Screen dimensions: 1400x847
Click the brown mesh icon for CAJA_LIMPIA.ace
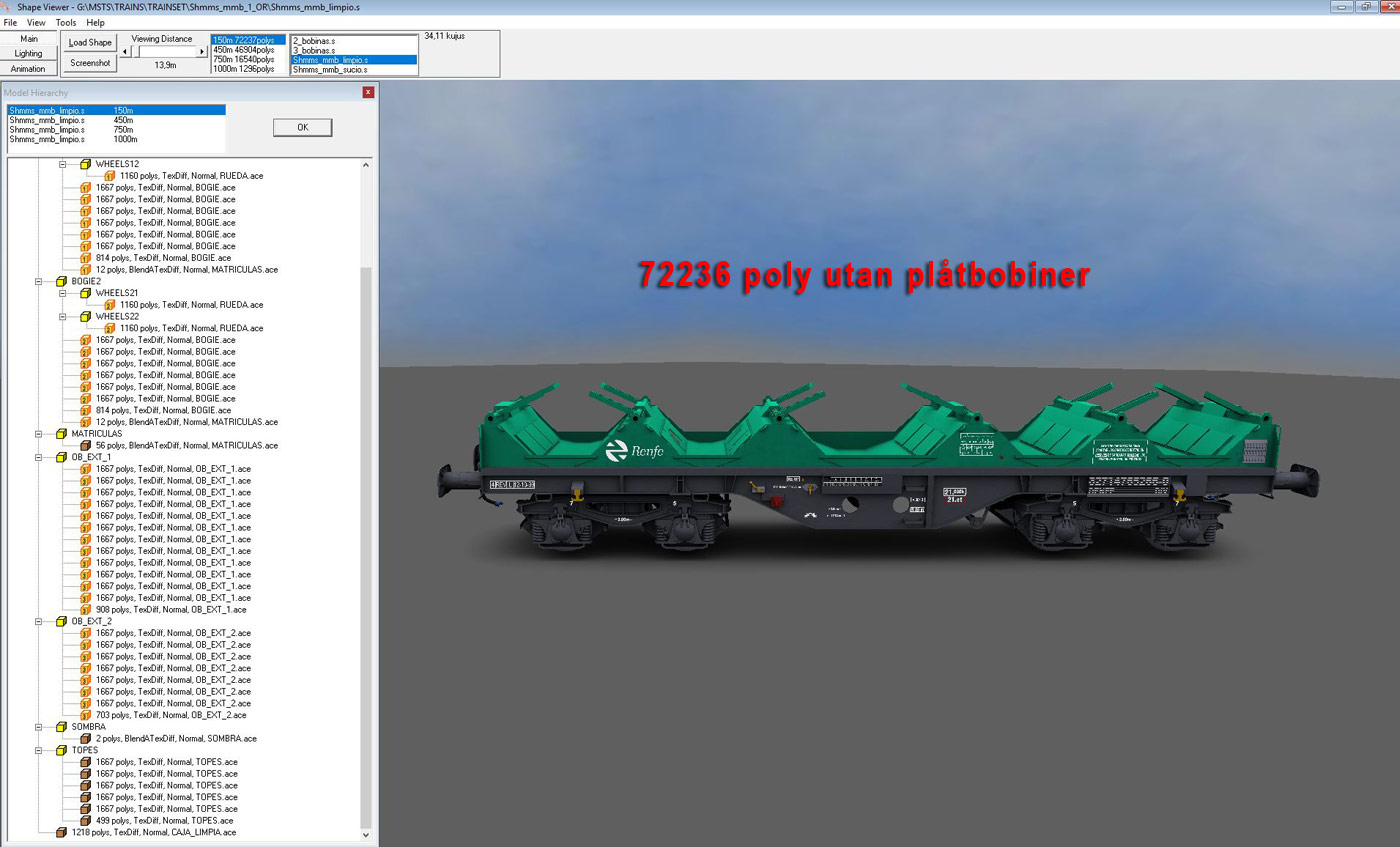coord(61,832)
